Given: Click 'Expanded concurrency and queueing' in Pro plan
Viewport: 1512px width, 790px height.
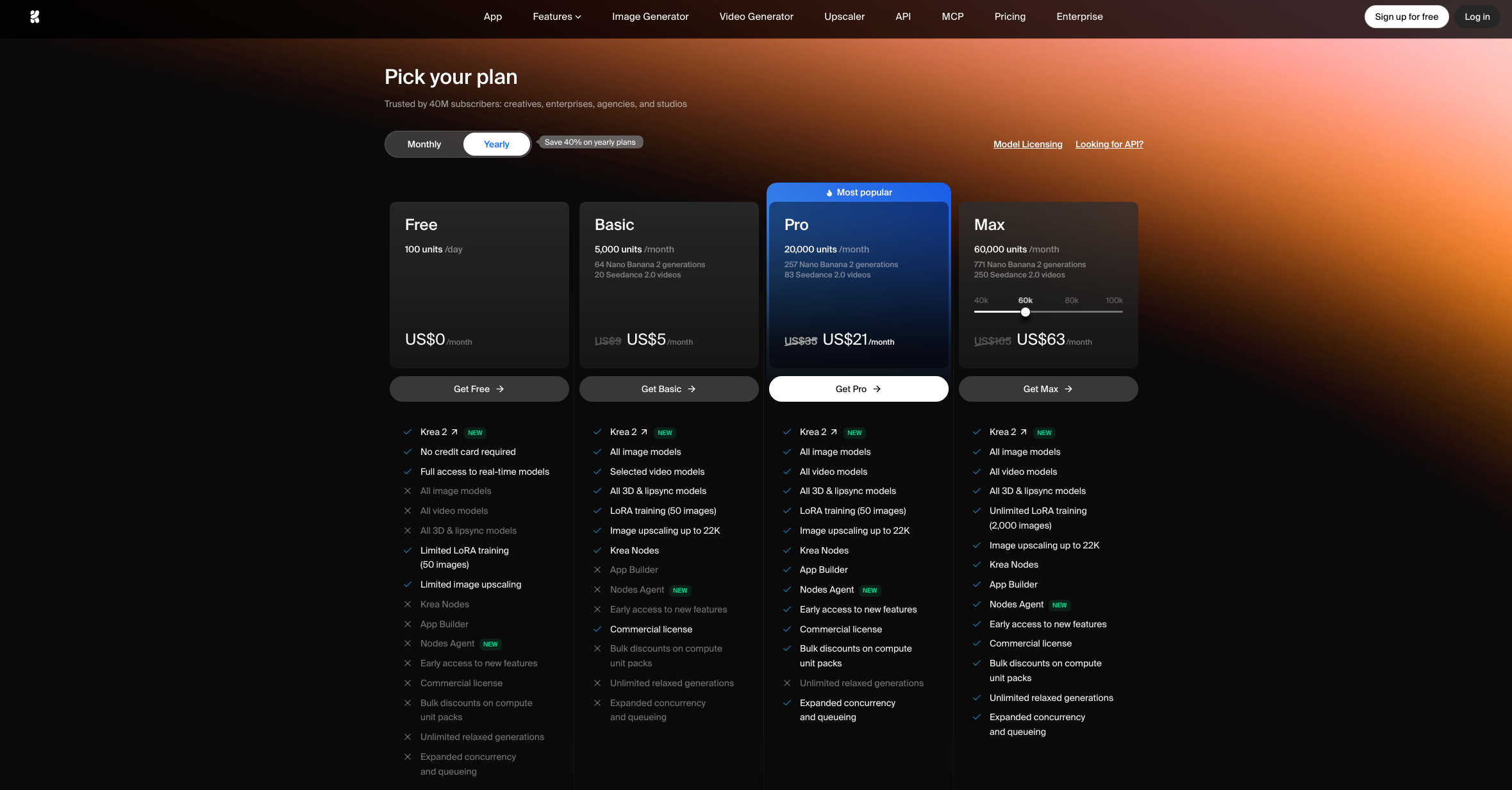Looking at the screenshot, I should tap(847, 710).
